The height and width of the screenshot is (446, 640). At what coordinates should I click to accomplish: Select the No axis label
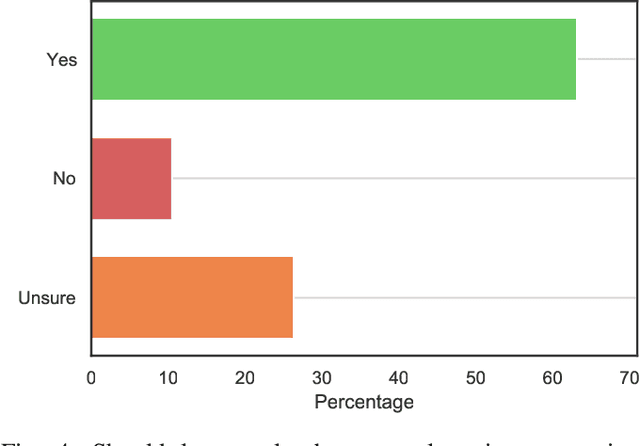65,179
